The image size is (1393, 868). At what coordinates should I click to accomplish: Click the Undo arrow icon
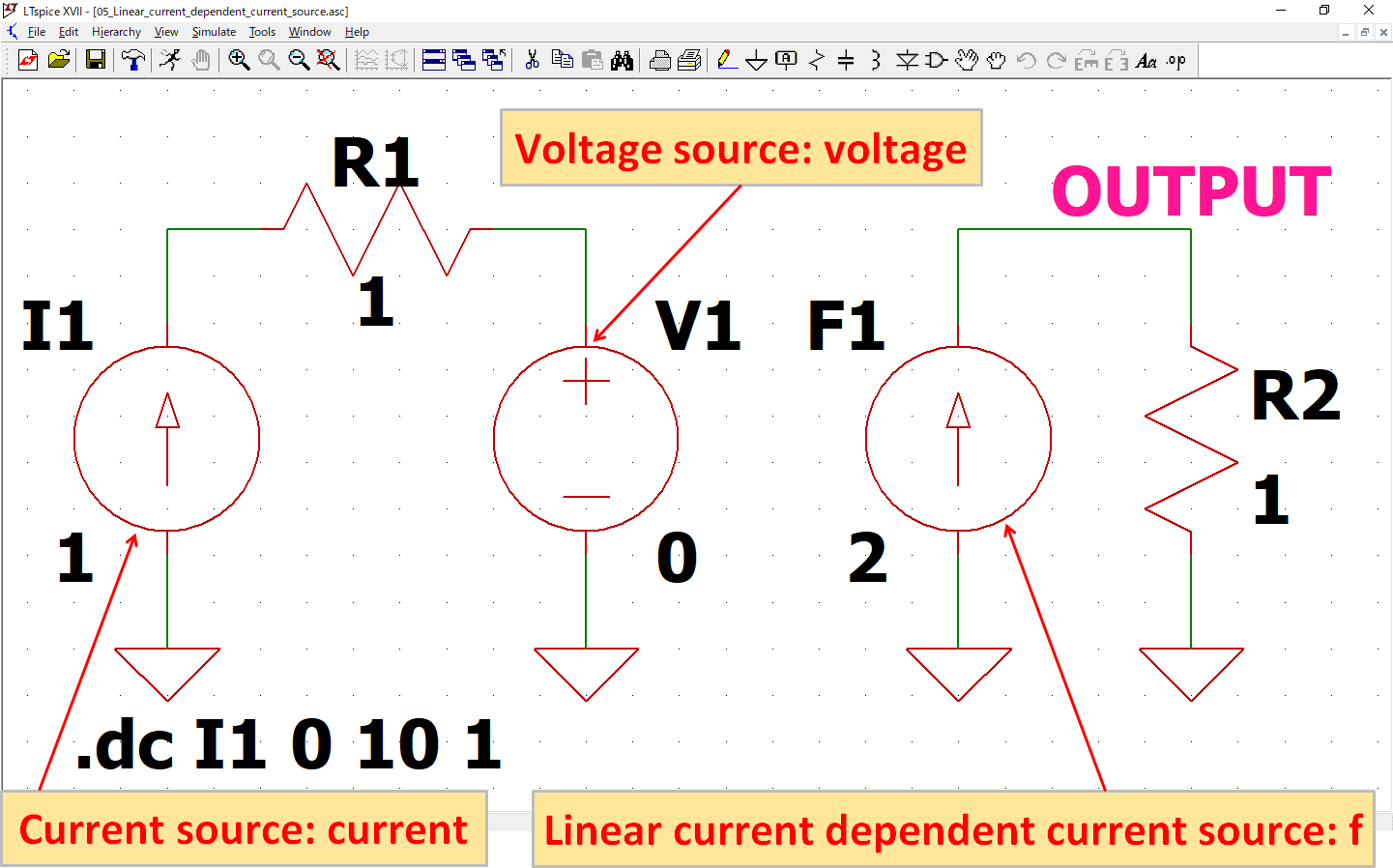(x=1027, y=60)
